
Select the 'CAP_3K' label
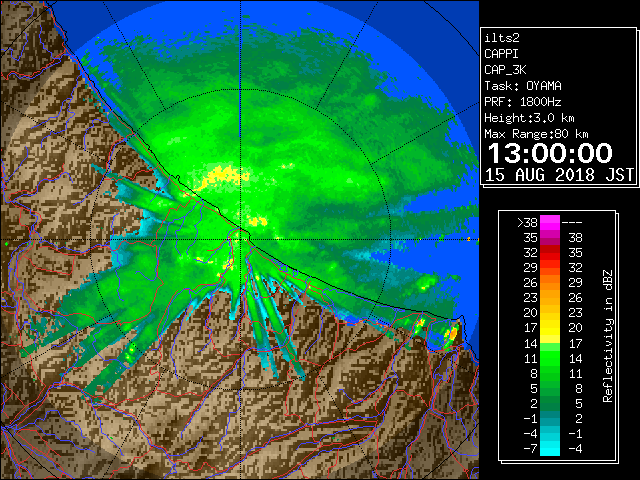coord(505,70)
